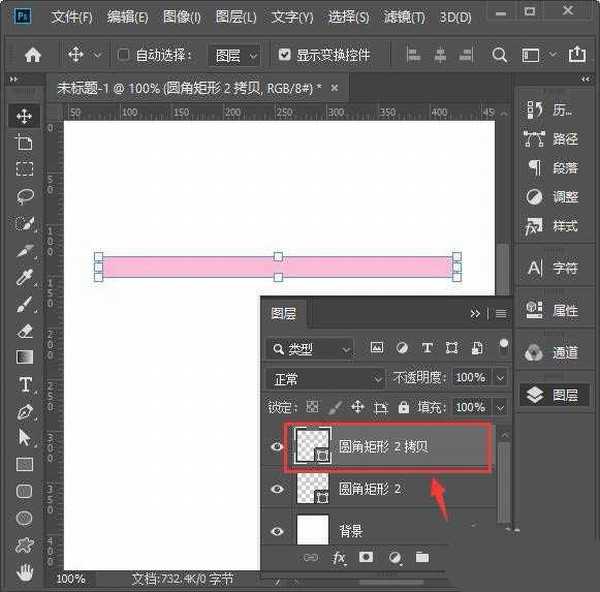Image resolution: width=600 pixels, height=592 pixels.
Task: Select the Quick Selection tool
Action: point(24,224)
